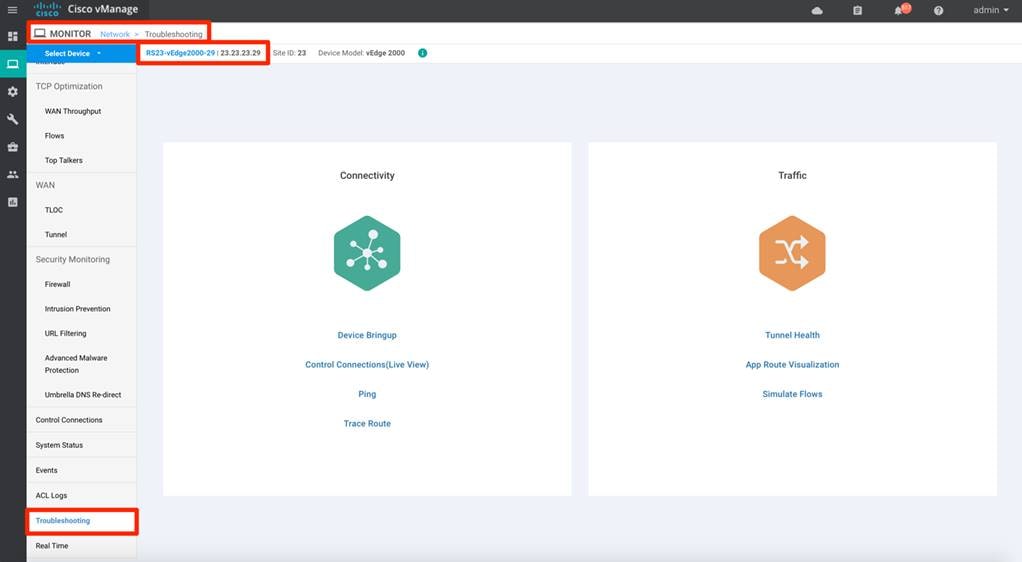This screenshot has width=1022, height=562.
Task: Select WAN Throughput in side menu
Action: pos(73,111)
